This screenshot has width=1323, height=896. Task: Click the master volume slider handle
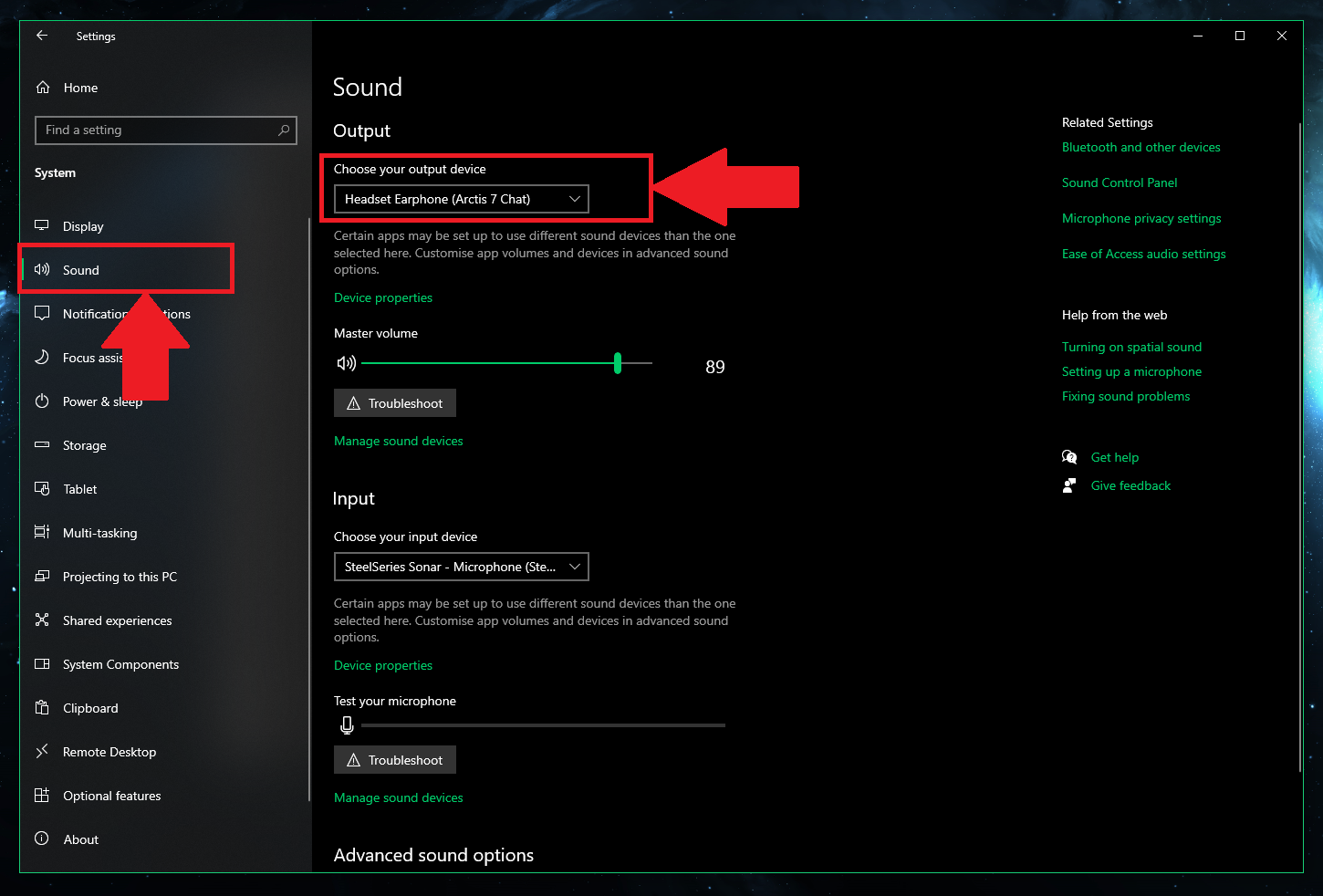click(x=618, y=363)
